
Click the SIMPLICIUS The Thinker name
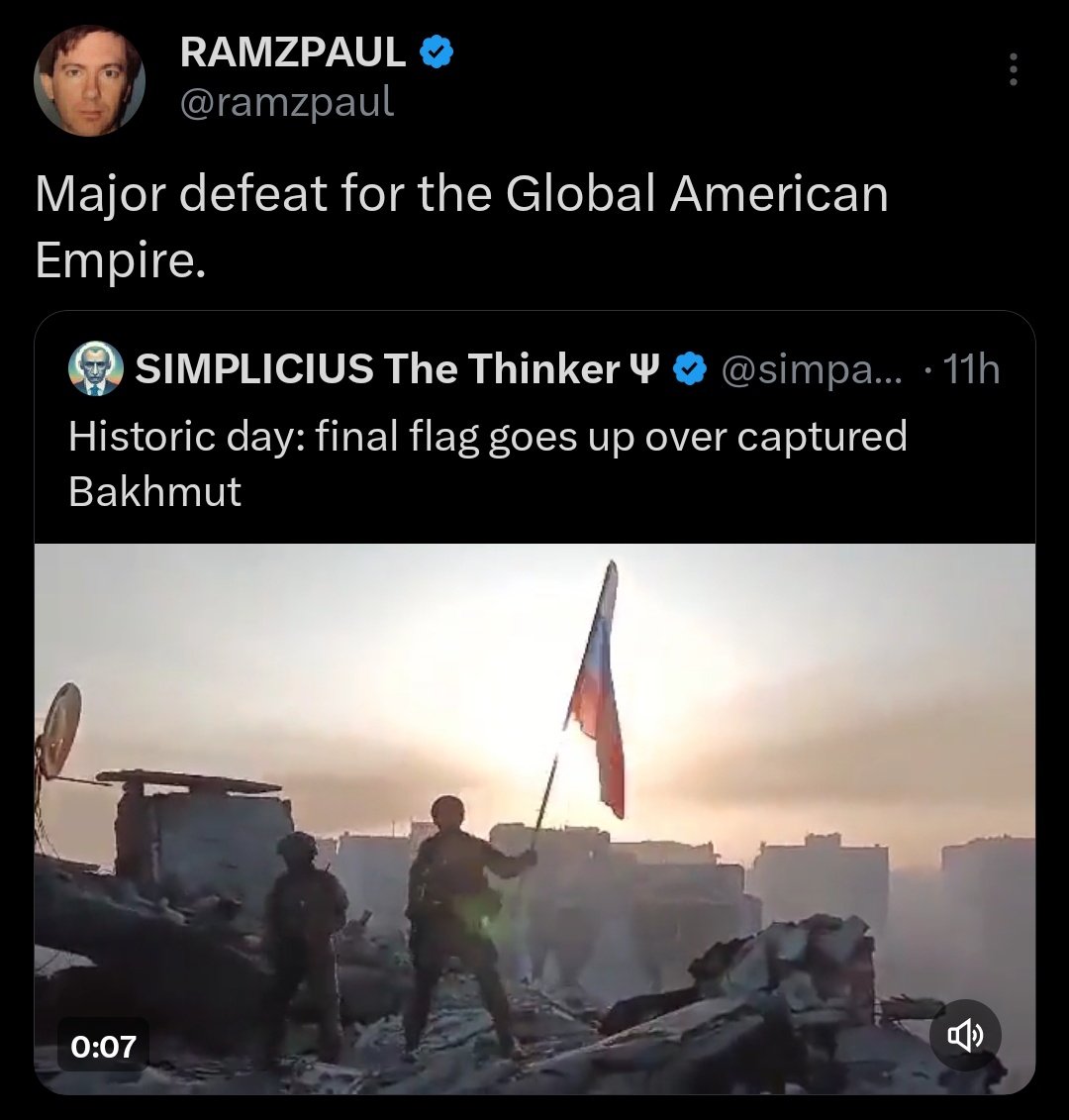(x=377, y=368)
